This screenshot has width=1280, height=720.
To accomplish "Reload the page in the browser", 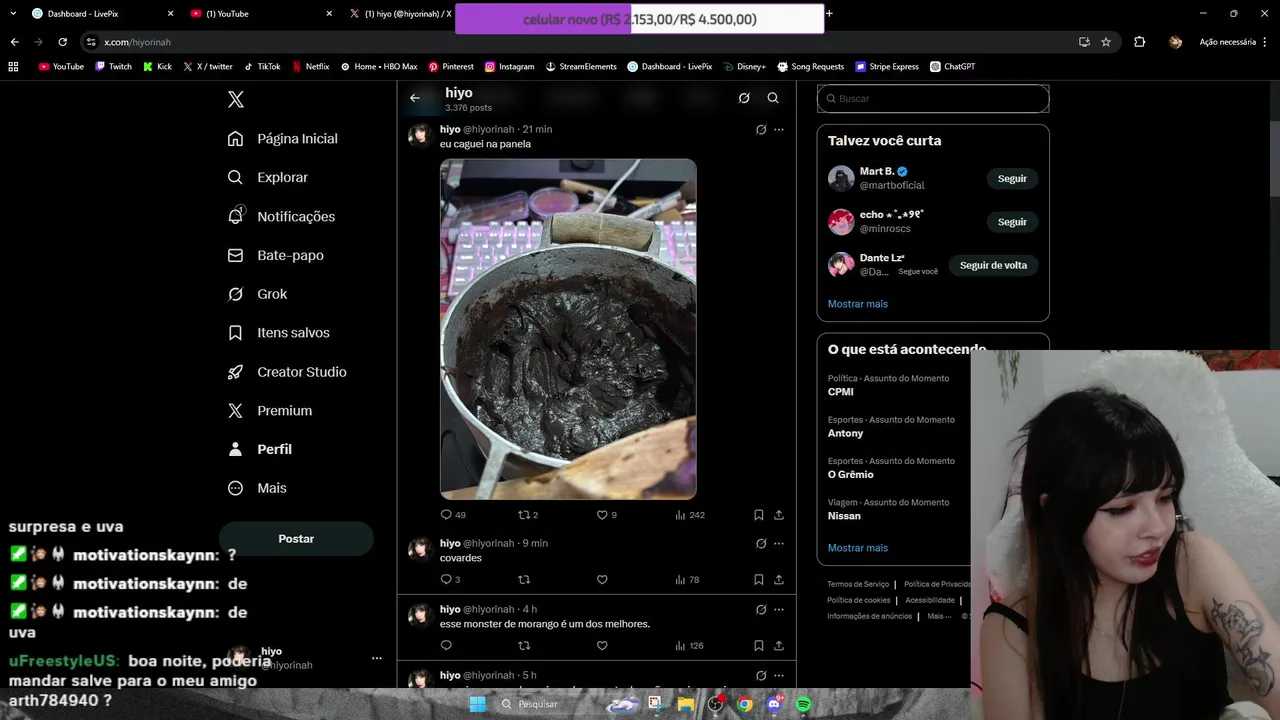I will click(x=62, y=42).
